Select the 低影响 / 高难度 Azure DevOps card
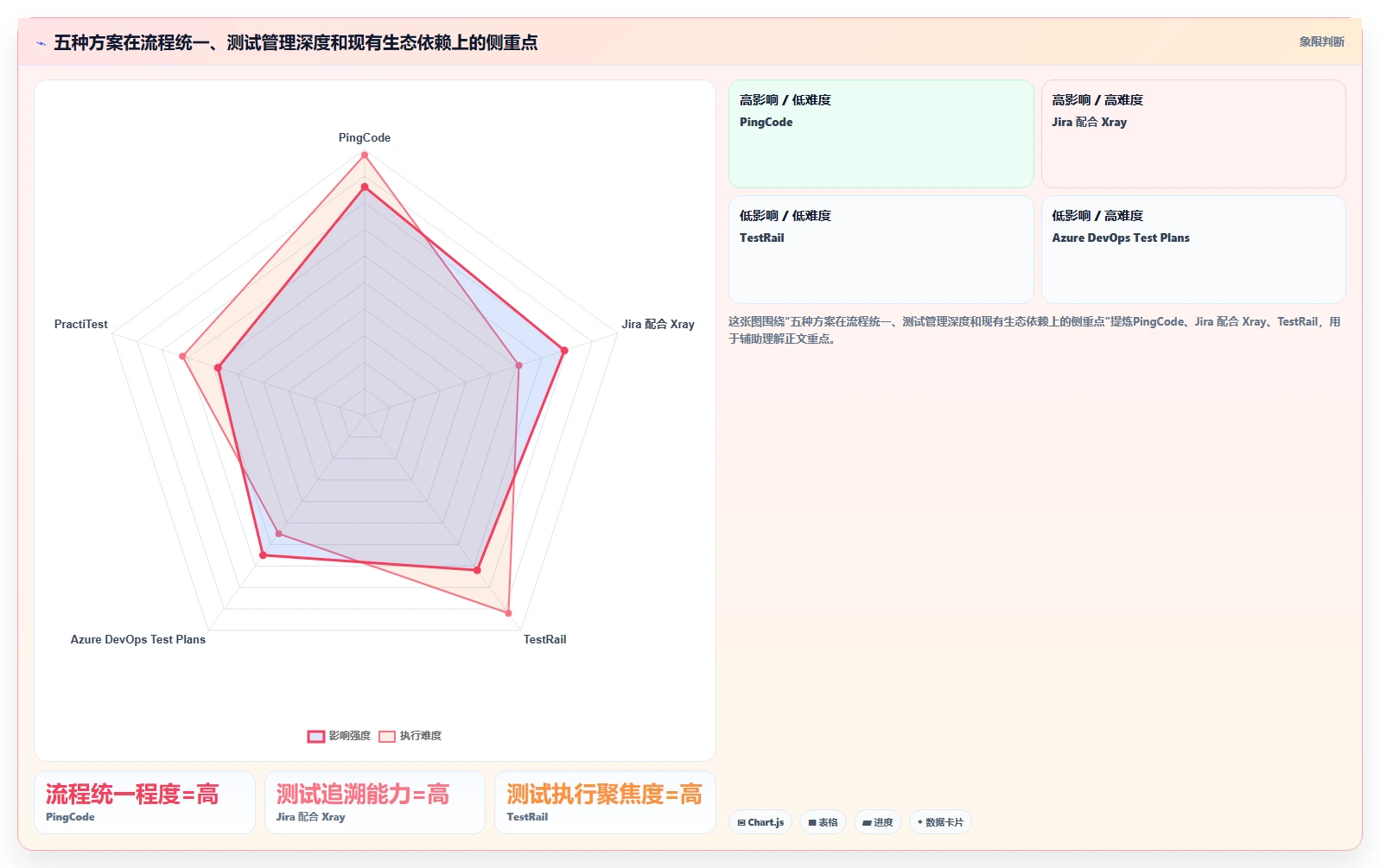Image resolution: width=1380 pixels, height=868 pixels. [x=1193, y=250]
